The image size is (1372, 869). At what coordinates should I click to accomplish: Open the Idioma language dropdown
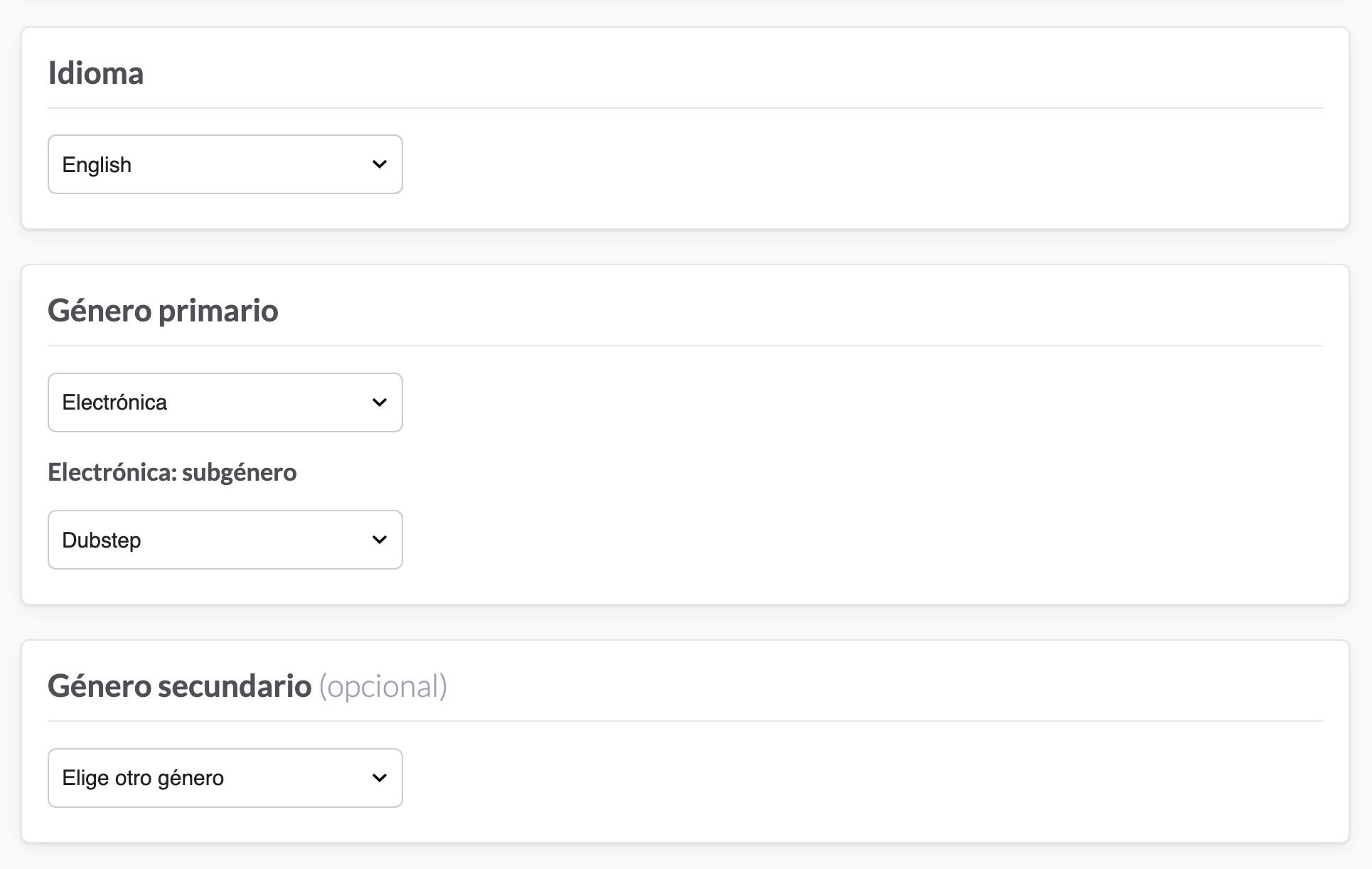(x=225, y=164)
